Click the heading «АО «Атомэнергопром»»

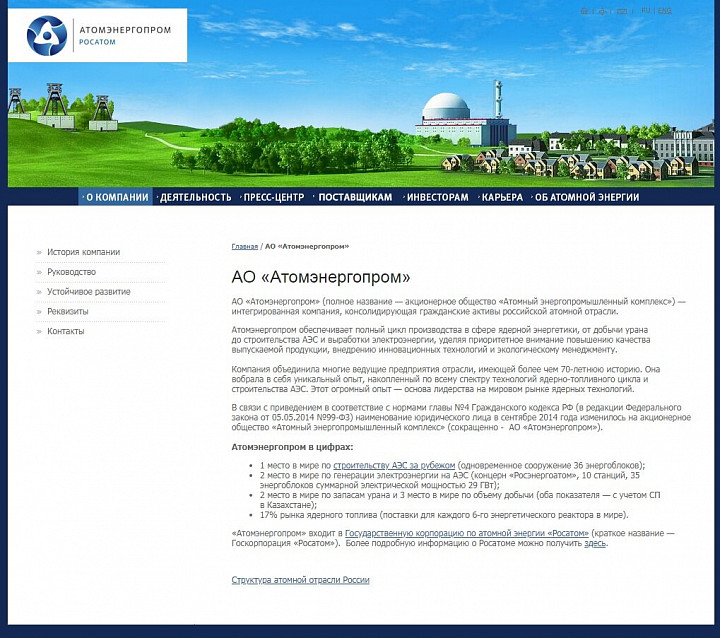pyautogui.click(x=321, y=277)
